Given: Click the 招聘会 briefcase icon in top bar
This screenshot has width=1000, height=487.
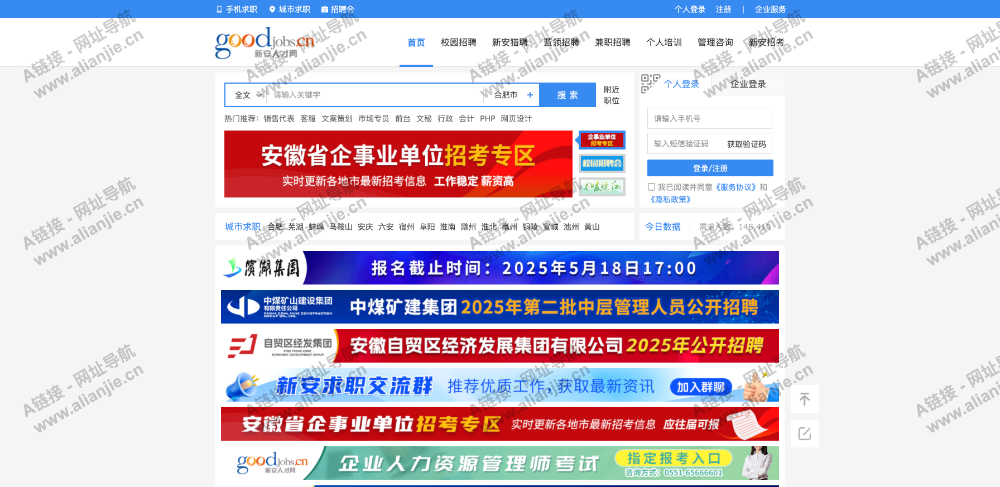Looking at the screenshot, I should (x=325, y=10).
